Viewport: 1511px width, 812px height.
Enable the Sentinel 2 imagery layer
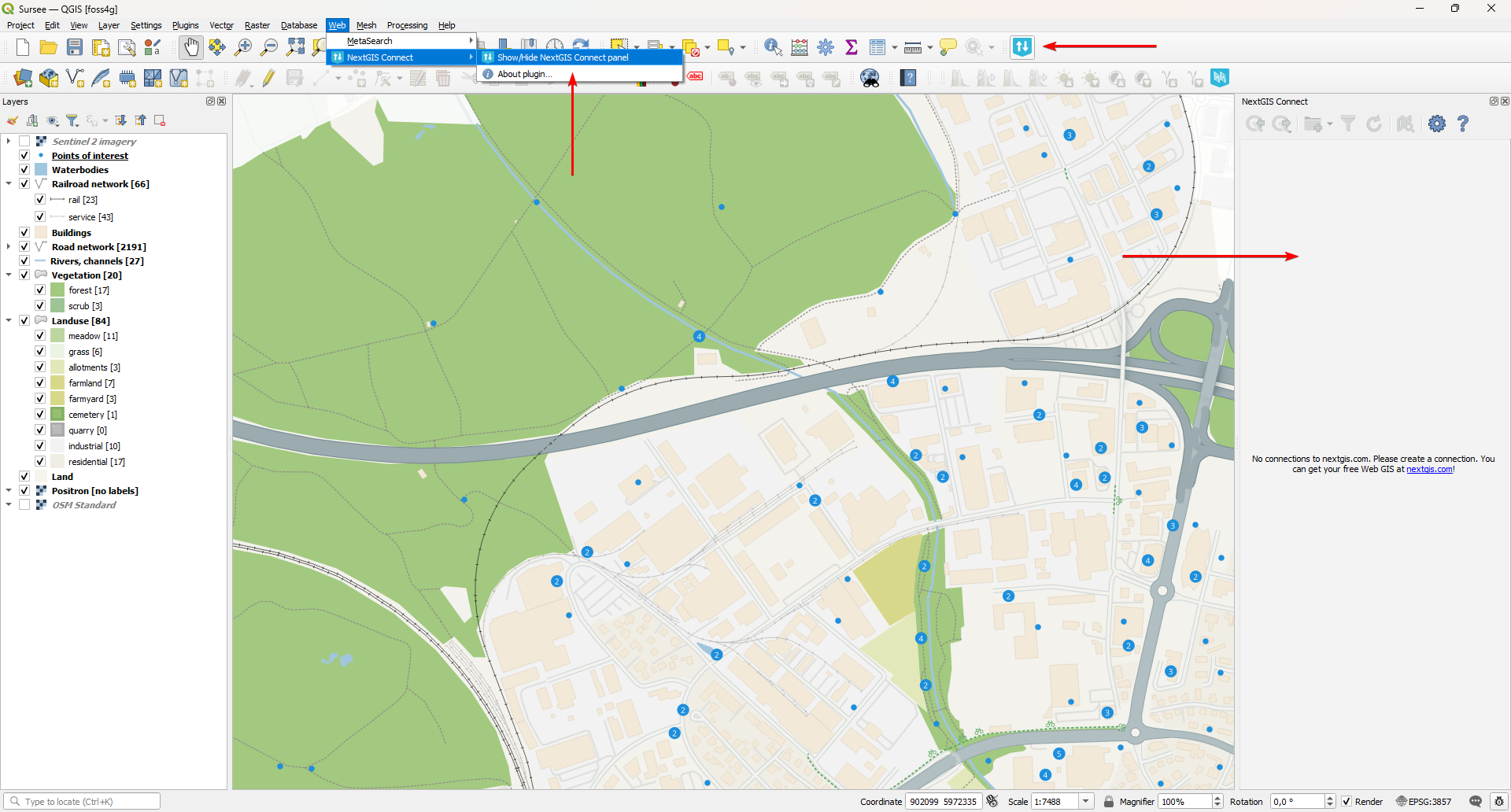pos(24,142)
